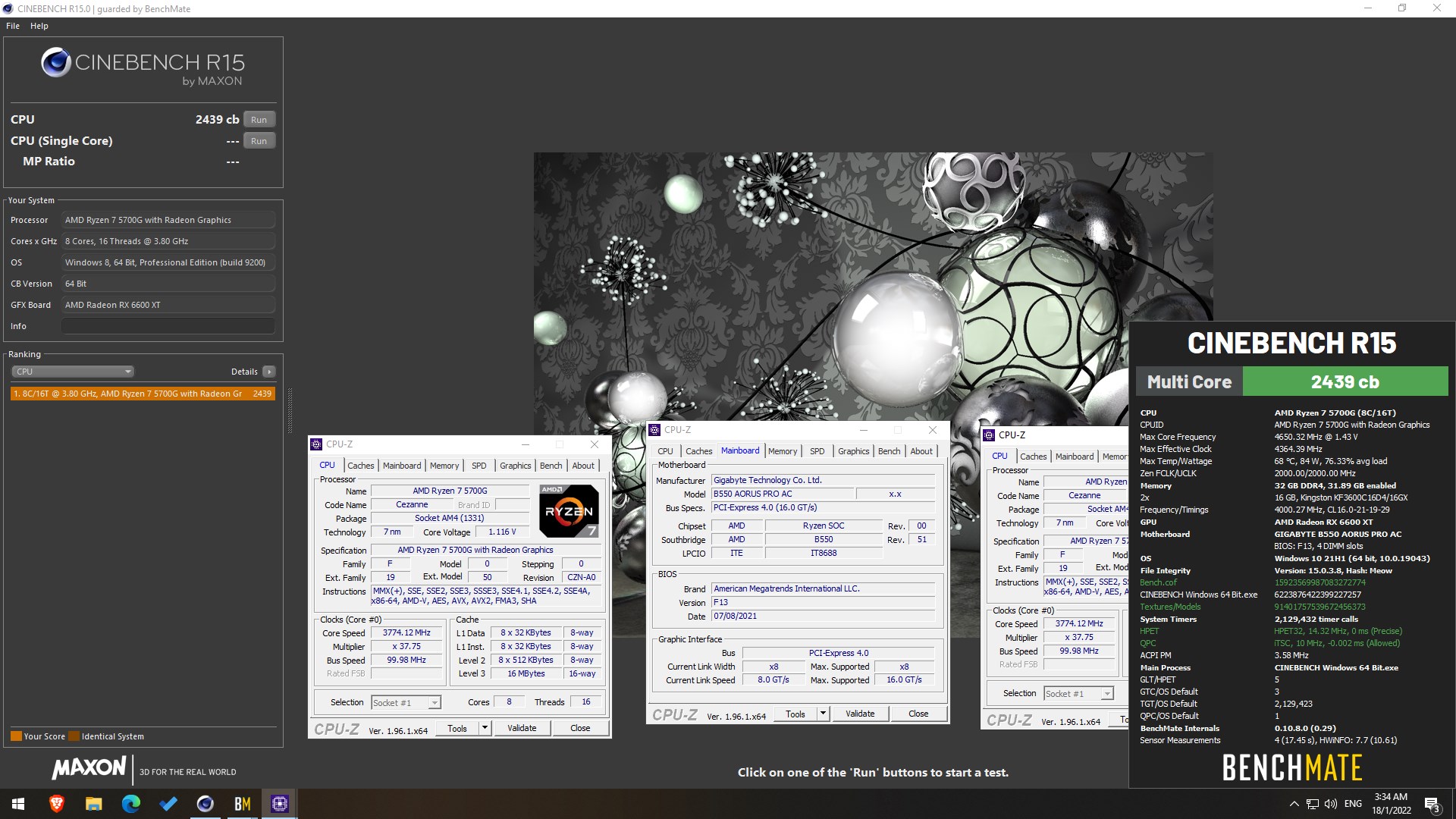Click the Cinebench R15 logo icon
Screen dimensions: 1456x819
click(x=56, y=62)
